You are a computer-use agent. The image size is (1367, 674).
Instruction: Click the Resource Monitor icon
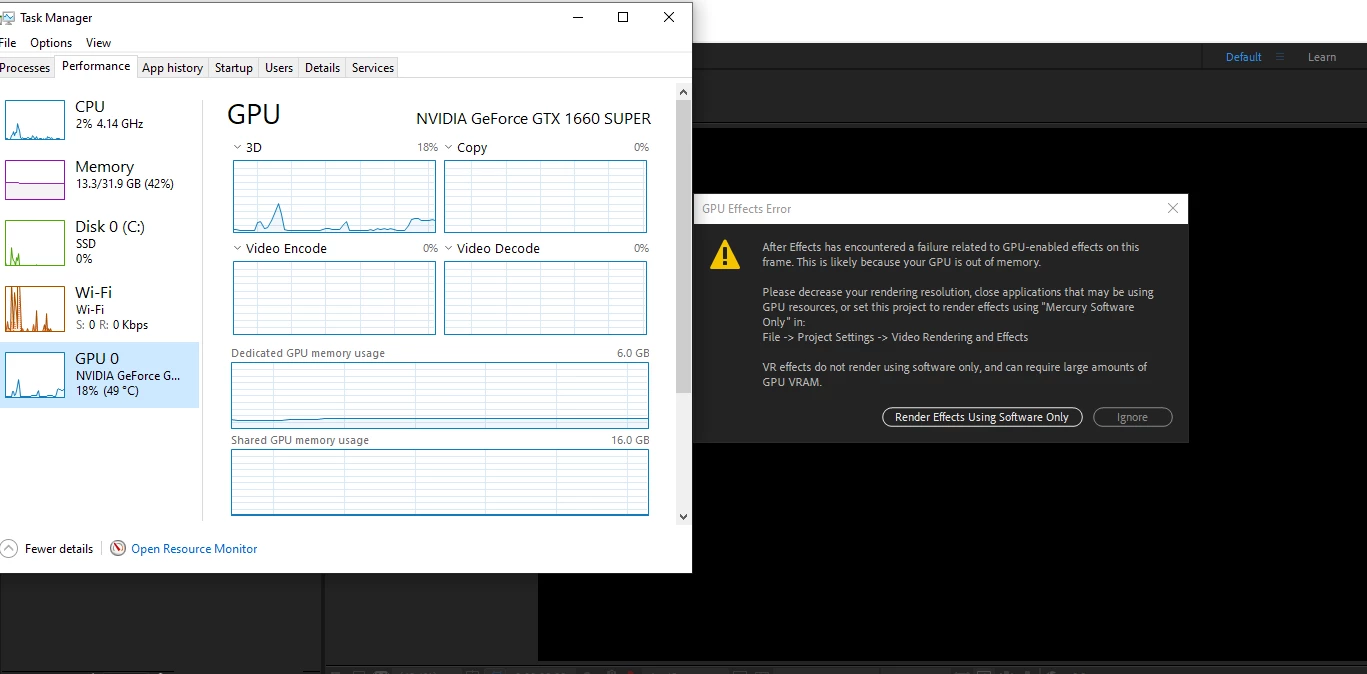[x=118, y=548]
